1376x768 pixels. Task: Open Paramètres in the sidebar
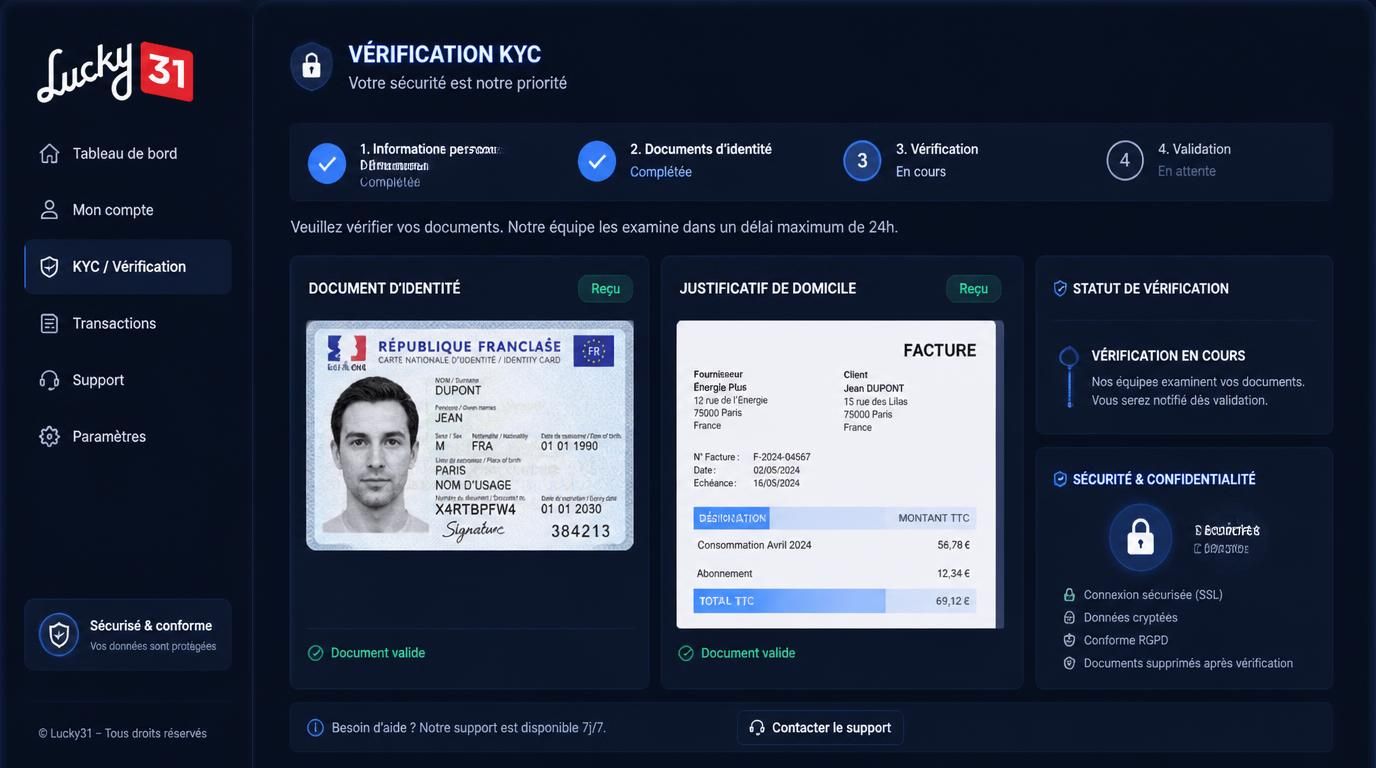coord(128,437)
